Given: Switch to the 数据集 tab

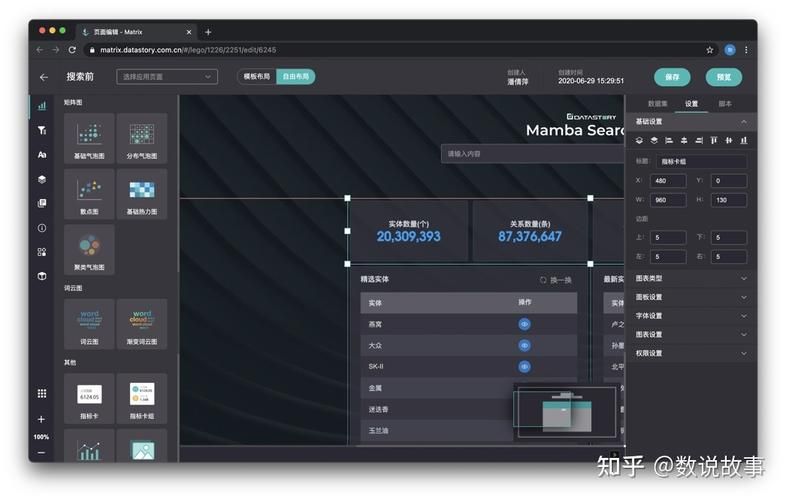Looking at the screenshot, I should tap(658, 104).
